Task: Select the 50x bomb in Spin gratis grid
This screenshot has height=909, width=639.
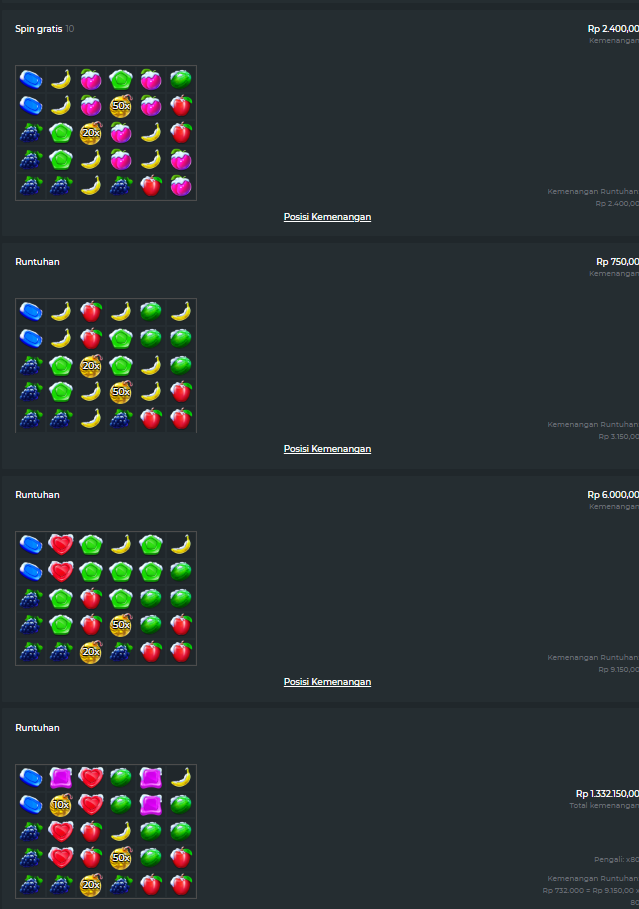Action: pyautogui.click(x=121, y=106)
